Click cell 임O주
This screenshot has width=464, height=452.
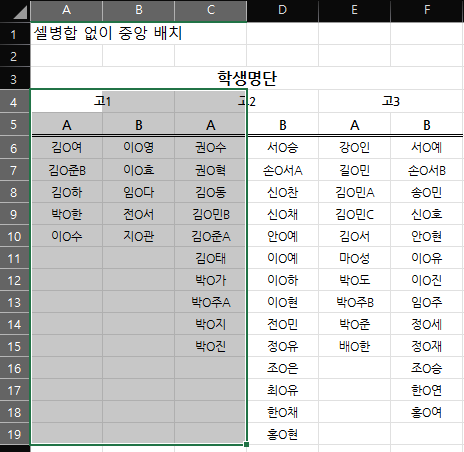(x=427, y=302)
